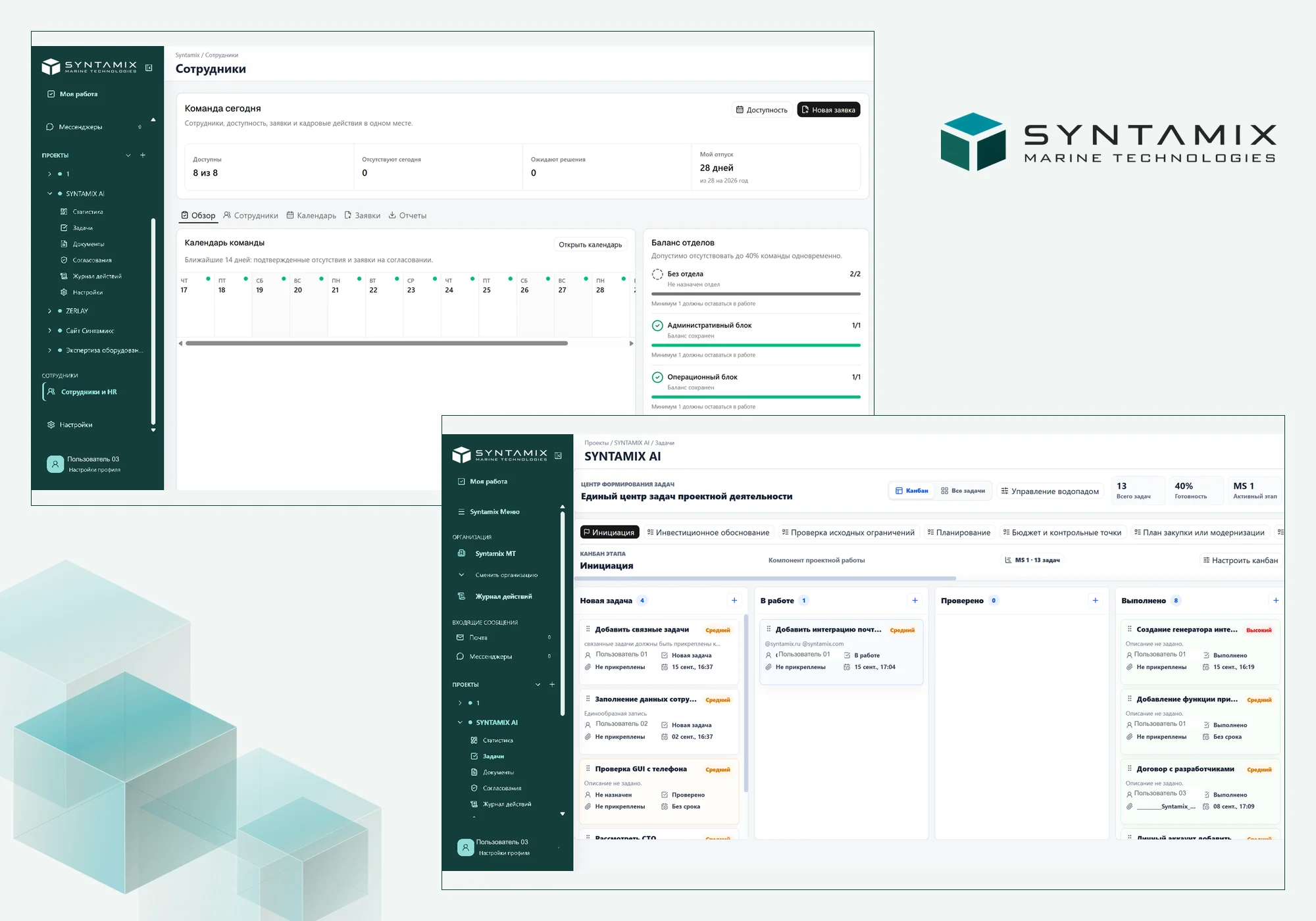Click Открыть календарь button
This screenshot has height=921, width=1316.
[x=590, y=245]
